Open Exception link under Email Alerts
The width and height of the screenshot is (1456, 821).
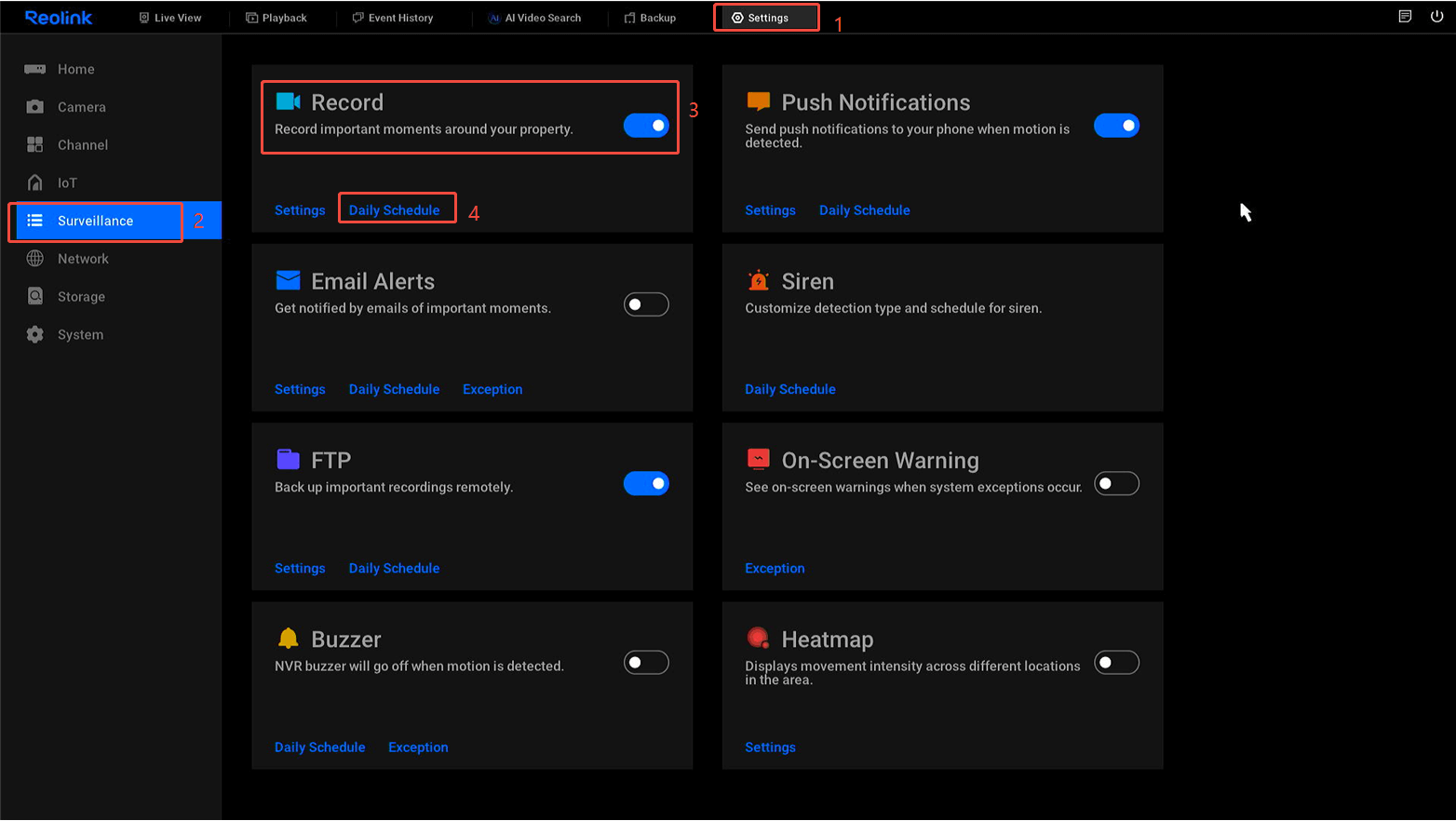(492, 389)
